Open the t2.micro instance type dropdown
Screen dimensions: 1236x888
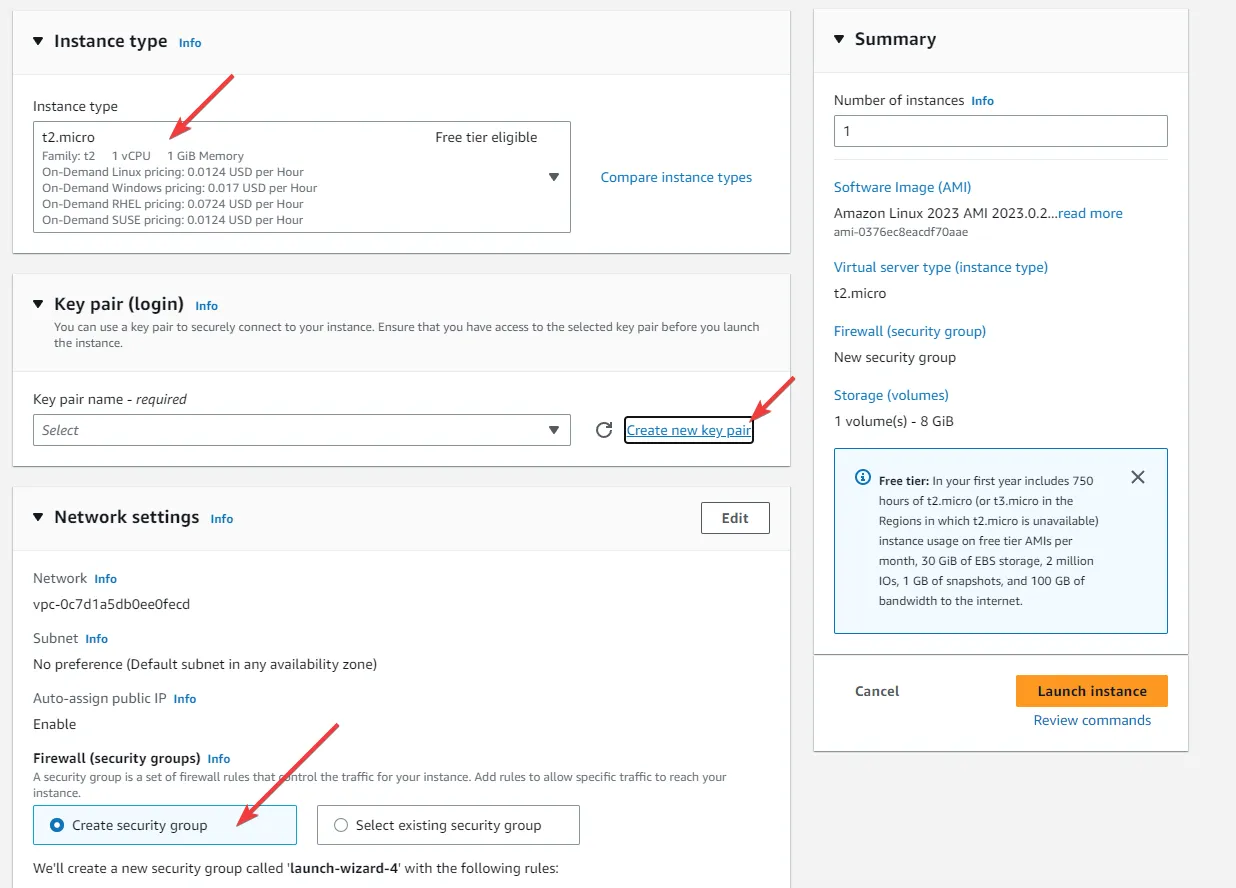point(553,176)
